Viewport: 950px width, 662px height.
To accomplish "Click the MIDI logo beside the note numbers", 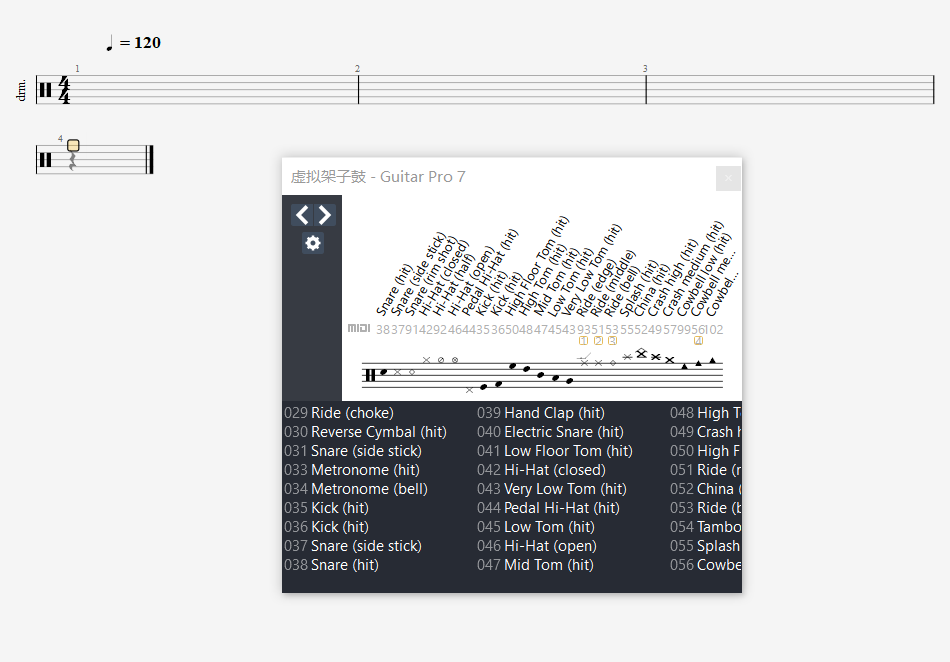I will [359, 329].
